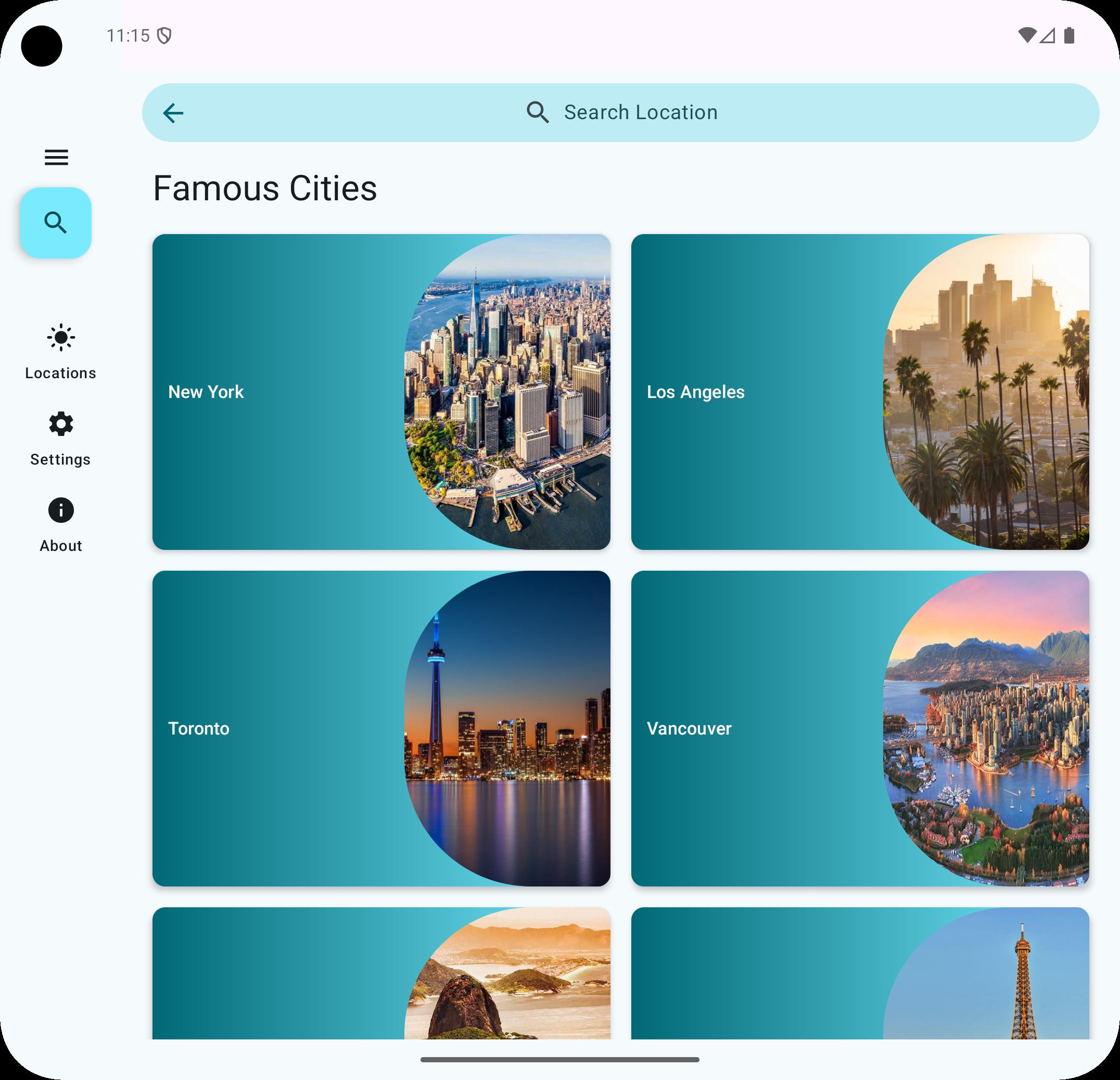
Task: Click the Toronto CN Tower photo
Action: click(508, 728)
